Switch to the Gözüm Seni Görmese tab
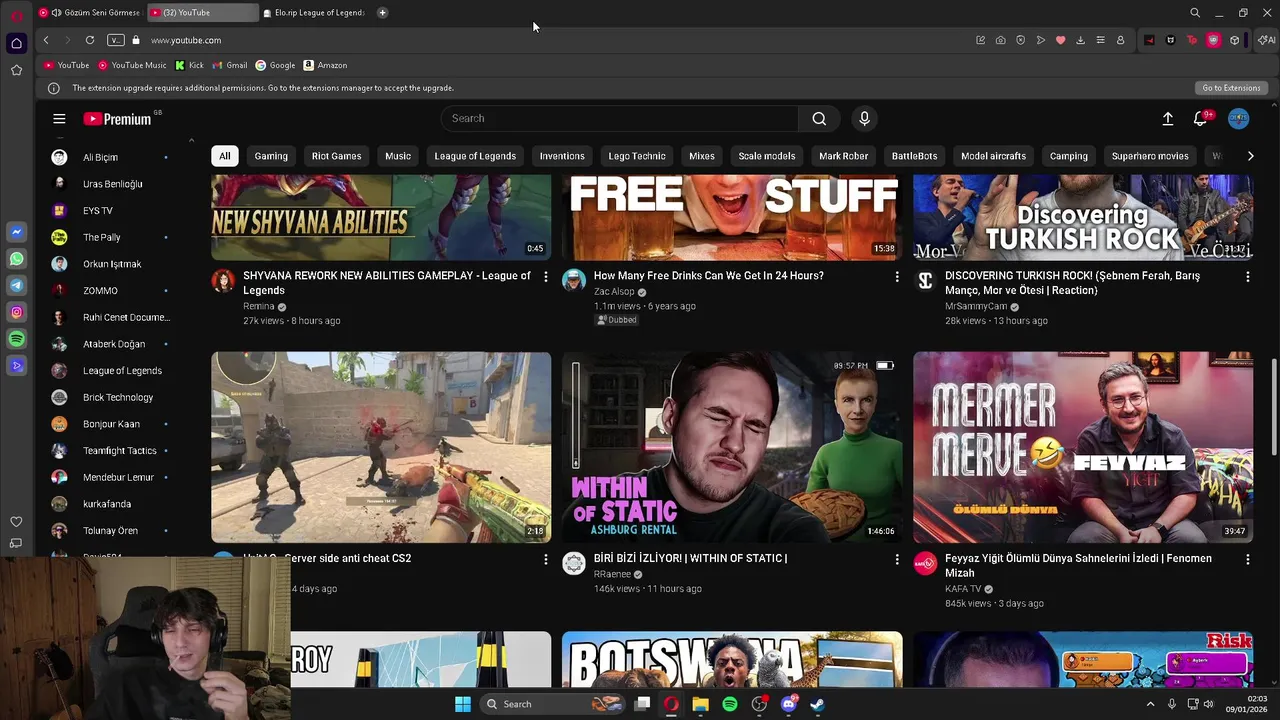1280x720 pixels. [89, 13]
